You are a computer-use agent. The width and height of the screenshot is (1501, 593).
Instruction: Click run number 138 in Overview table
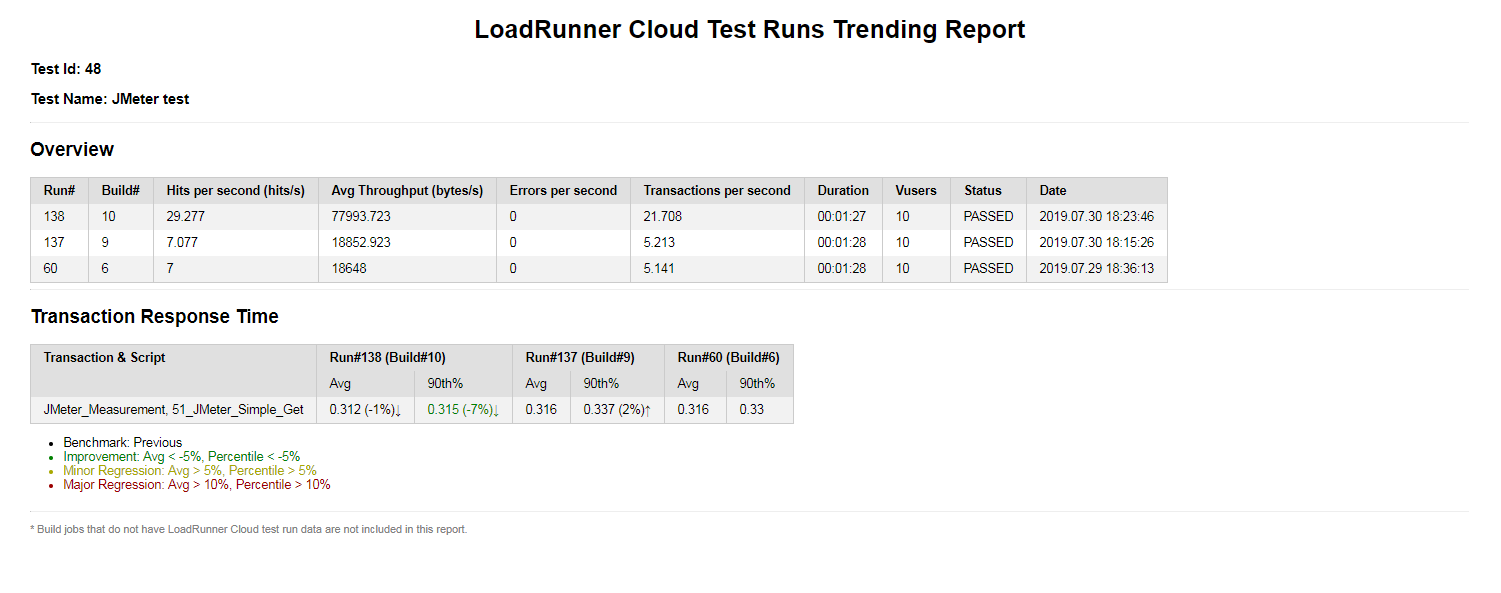coord(54,216)
